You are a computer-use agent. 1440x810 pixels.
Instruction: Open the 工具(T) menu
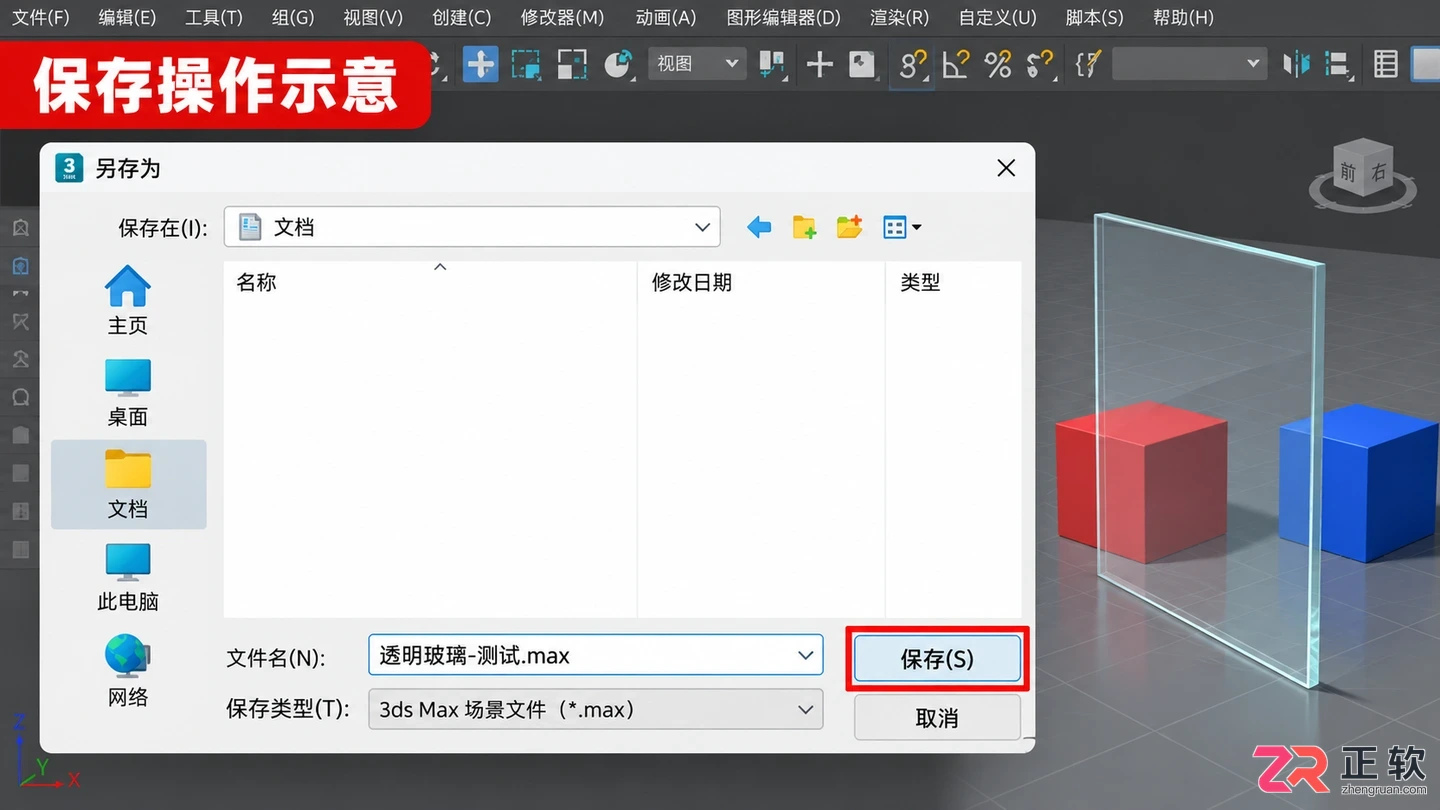213,17
